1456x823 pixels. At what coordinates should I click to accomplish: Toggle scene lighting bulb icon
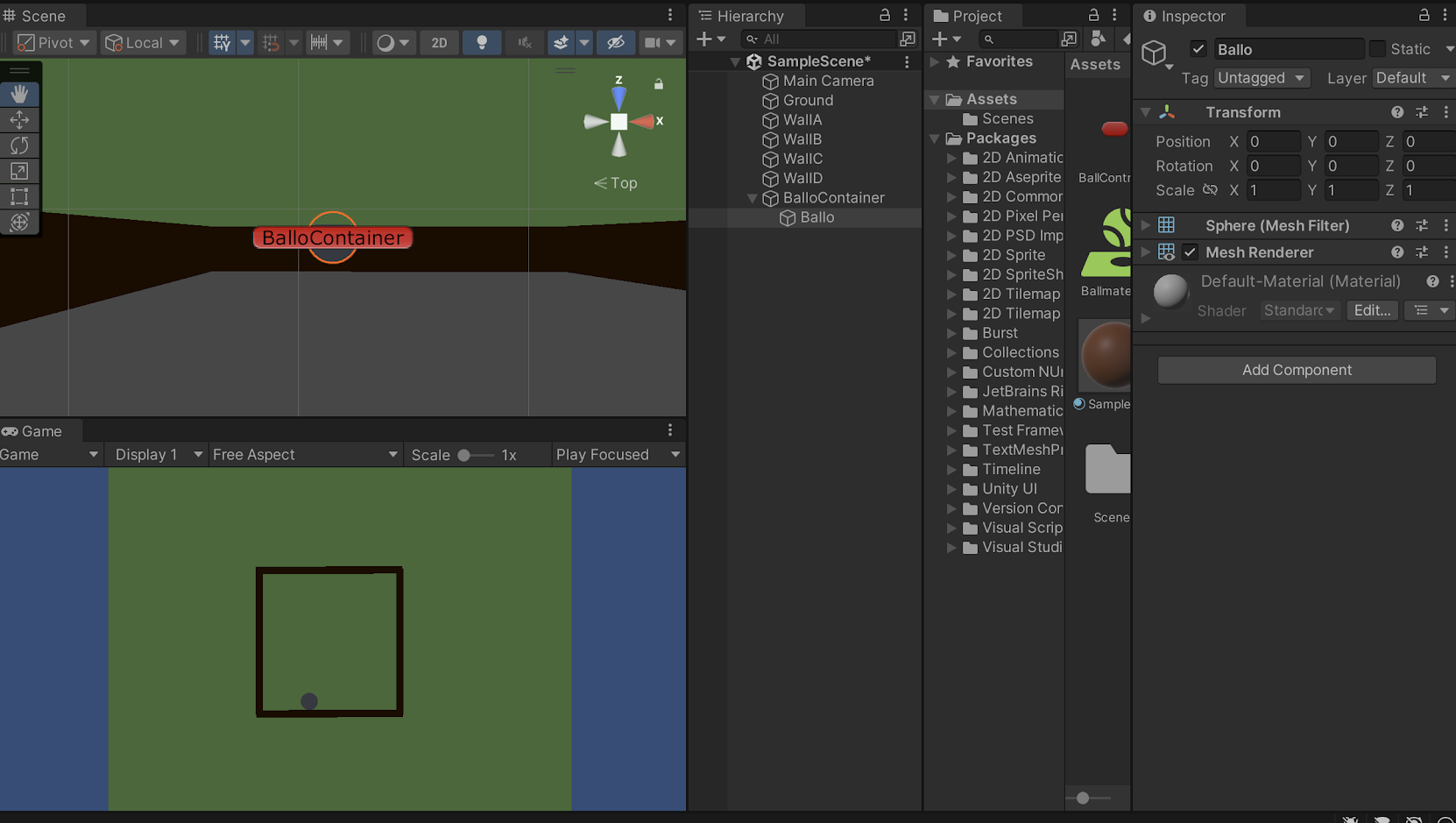tap(481, 42)
